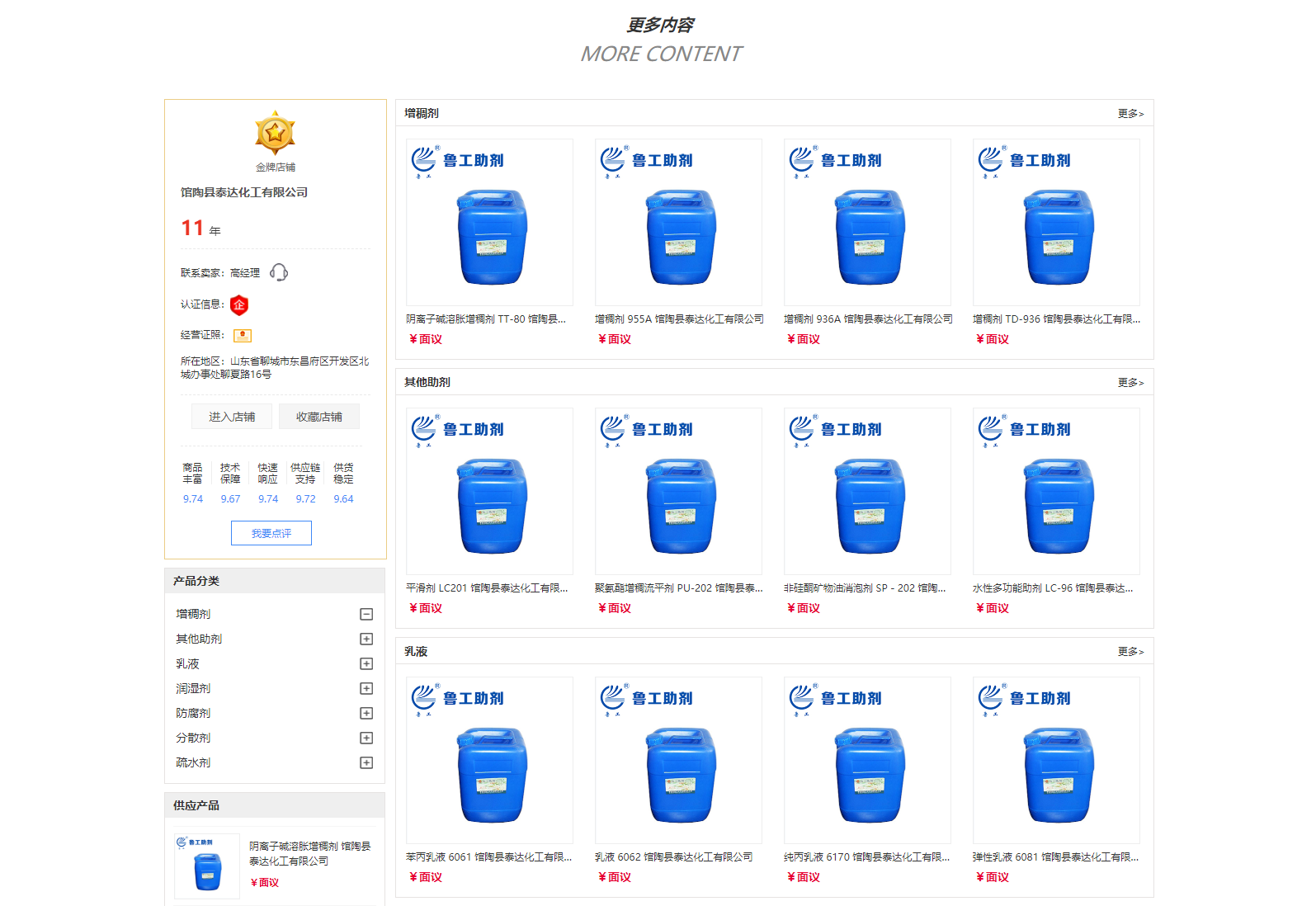The height and width of the screenshot is (906, 1316).
Task: Expand the 分散剂 category
Action: click(x=366, y=738)
